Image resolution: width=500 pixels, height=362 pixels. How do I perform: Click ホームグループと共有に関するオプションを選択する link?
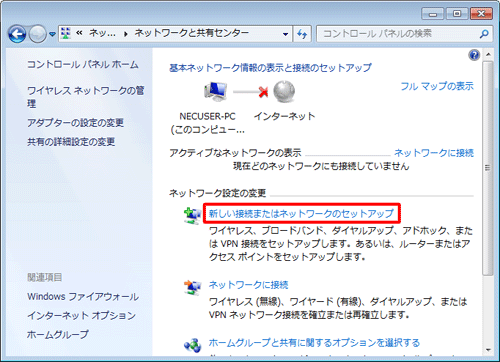[x=314, y=343]
